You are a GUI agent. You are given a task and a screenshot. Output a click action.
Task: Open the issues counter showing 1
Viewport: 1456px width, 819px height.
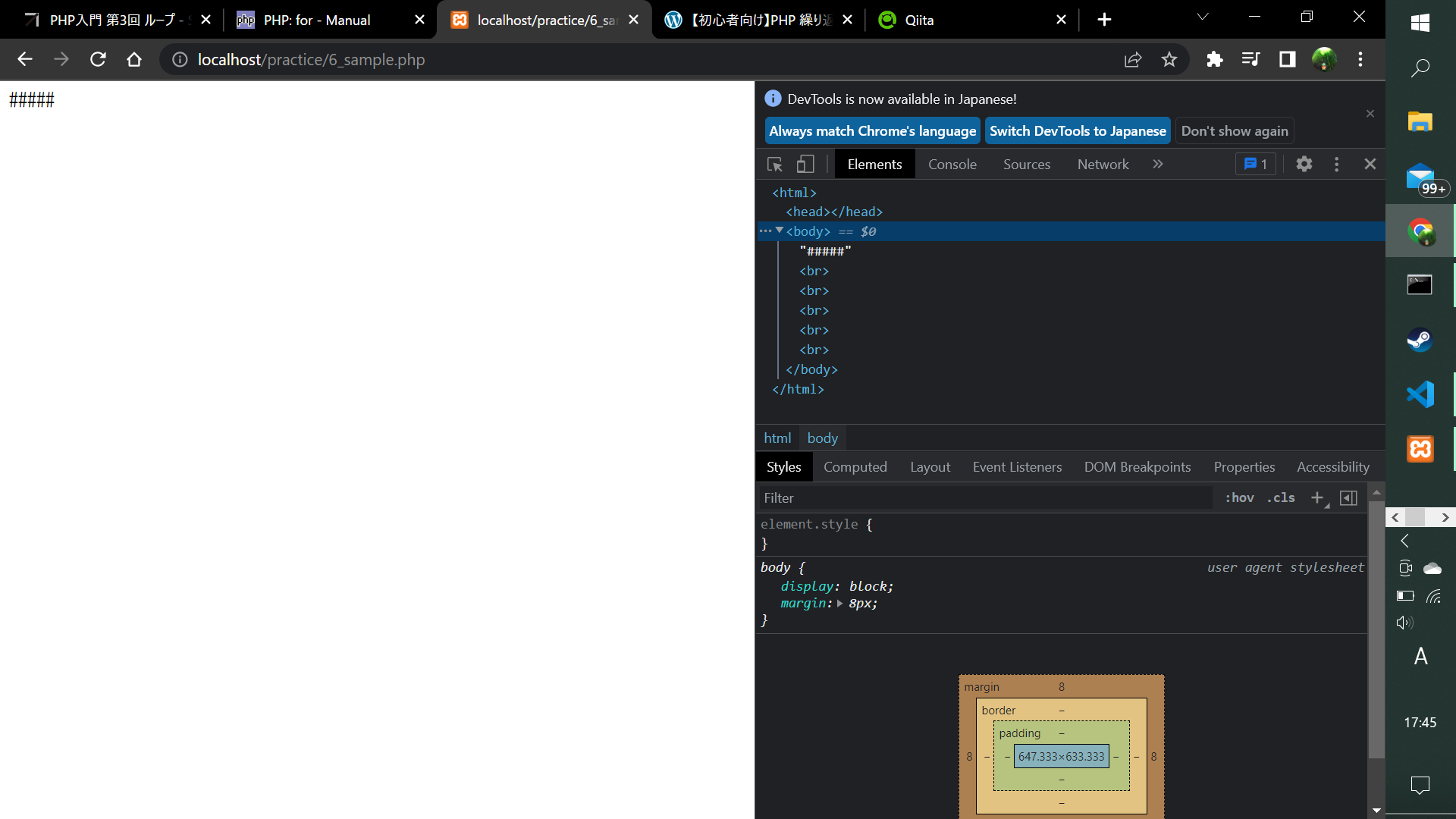tap(1256, 164)
